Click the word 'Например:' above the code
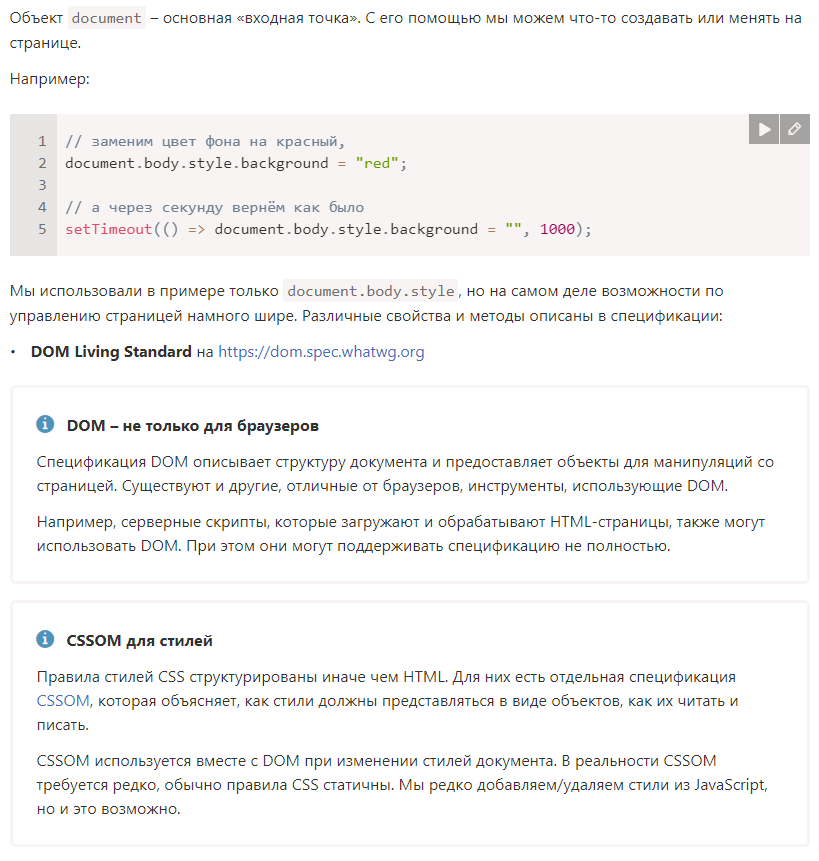 coord(49,79)
